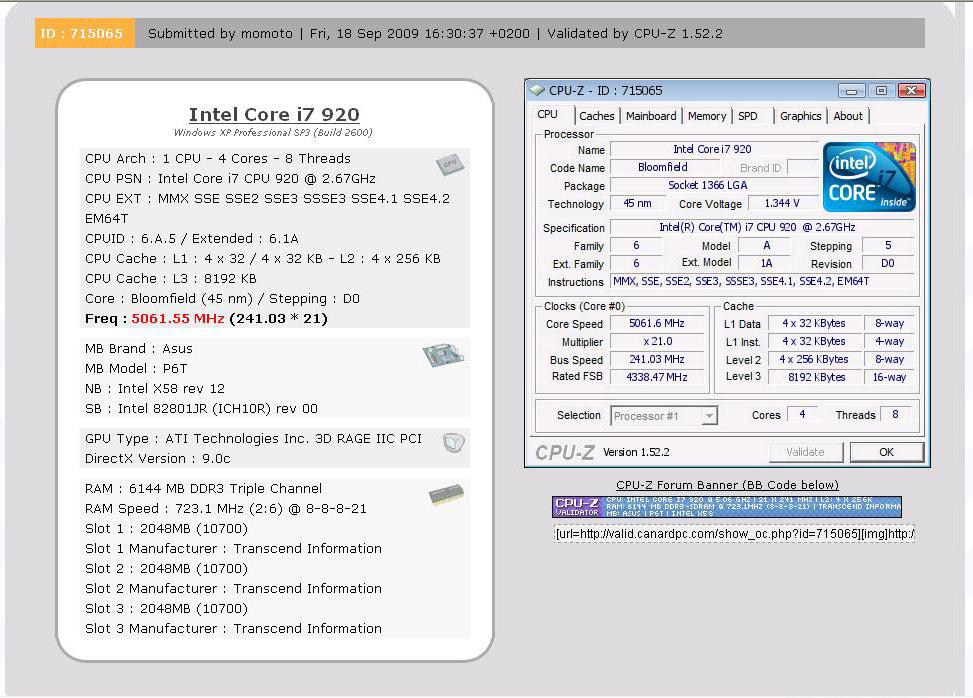Click the NB : Intel X58 rev 12 line
973x698 pixels.
pos(155,389)
